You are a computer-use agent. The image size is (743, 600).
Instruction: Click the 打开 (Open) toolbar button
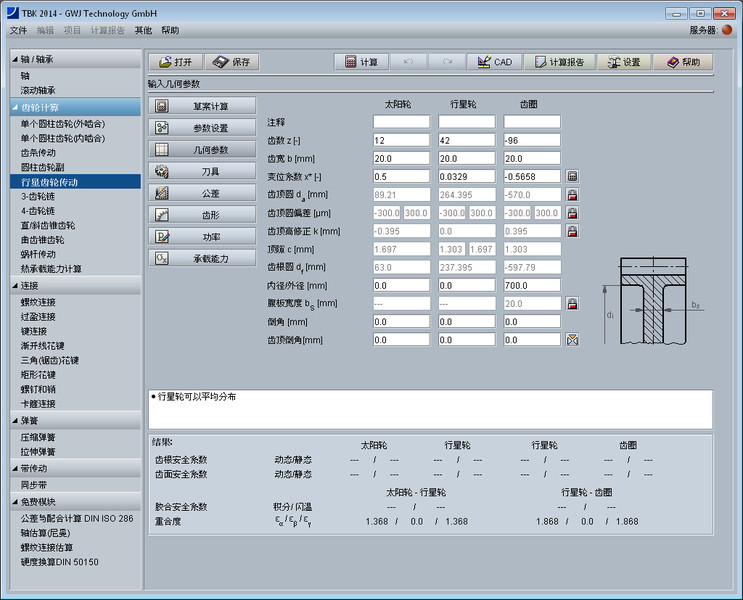pyautogui.click(x=174, y=62)
